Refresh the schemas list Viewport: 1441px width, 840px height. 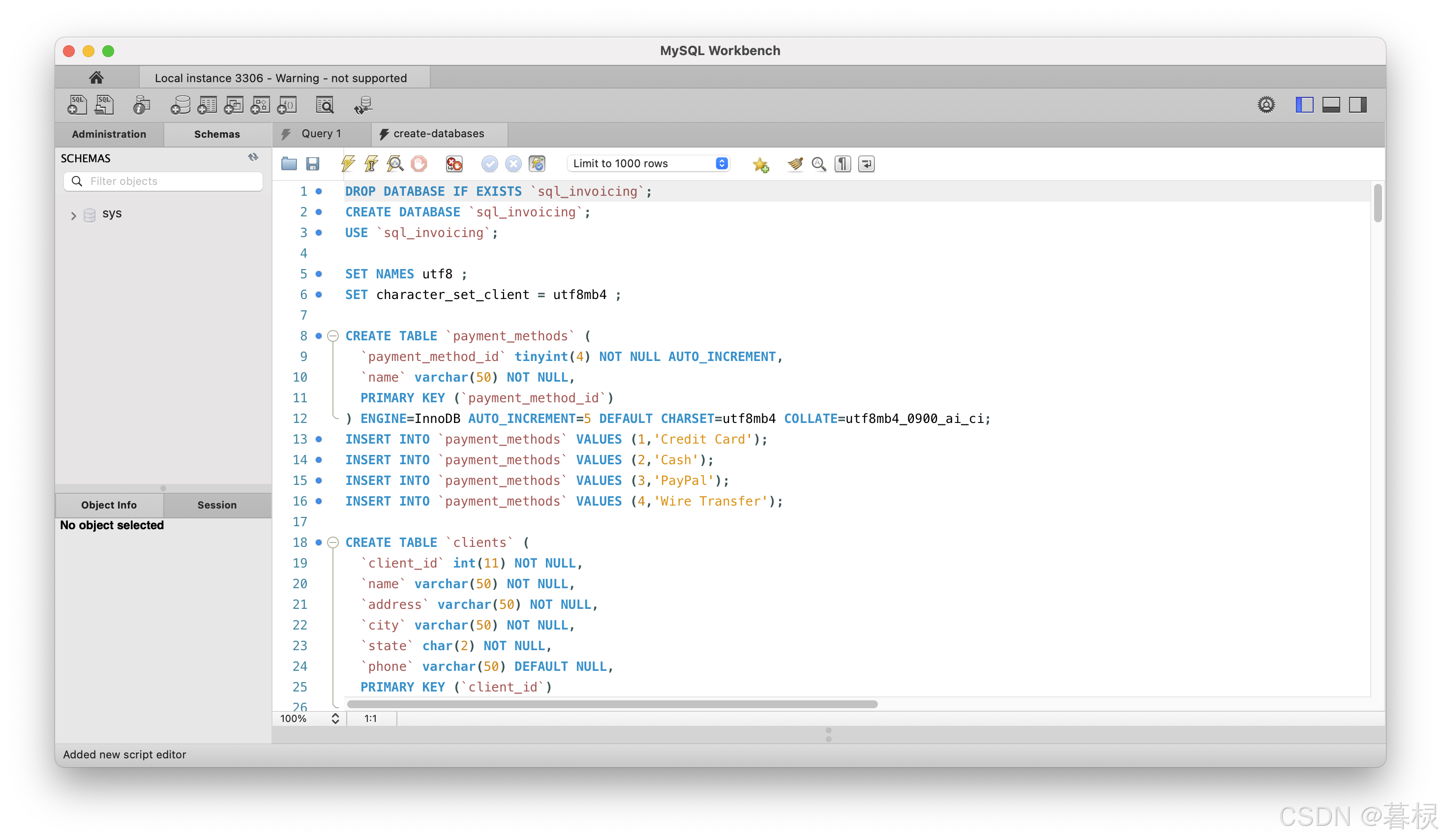coord(253,157)
